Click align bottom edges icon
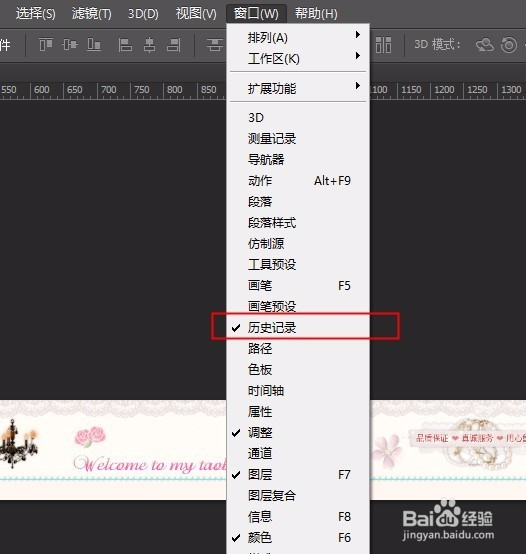Viewport: 526px width, 554px height. (x=94, y=45)
